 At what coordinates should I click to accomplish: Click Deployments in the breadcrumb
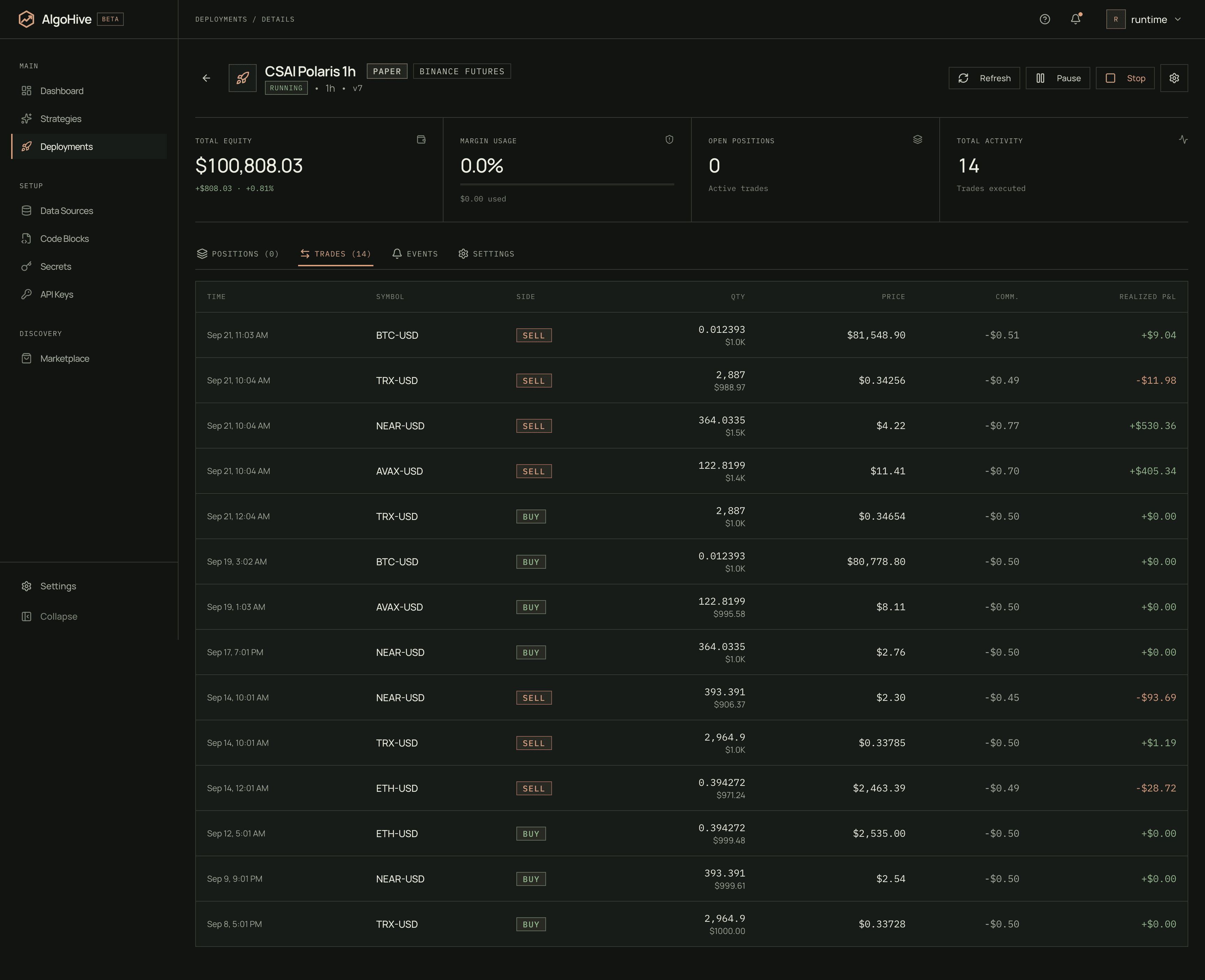click(221, 19)
